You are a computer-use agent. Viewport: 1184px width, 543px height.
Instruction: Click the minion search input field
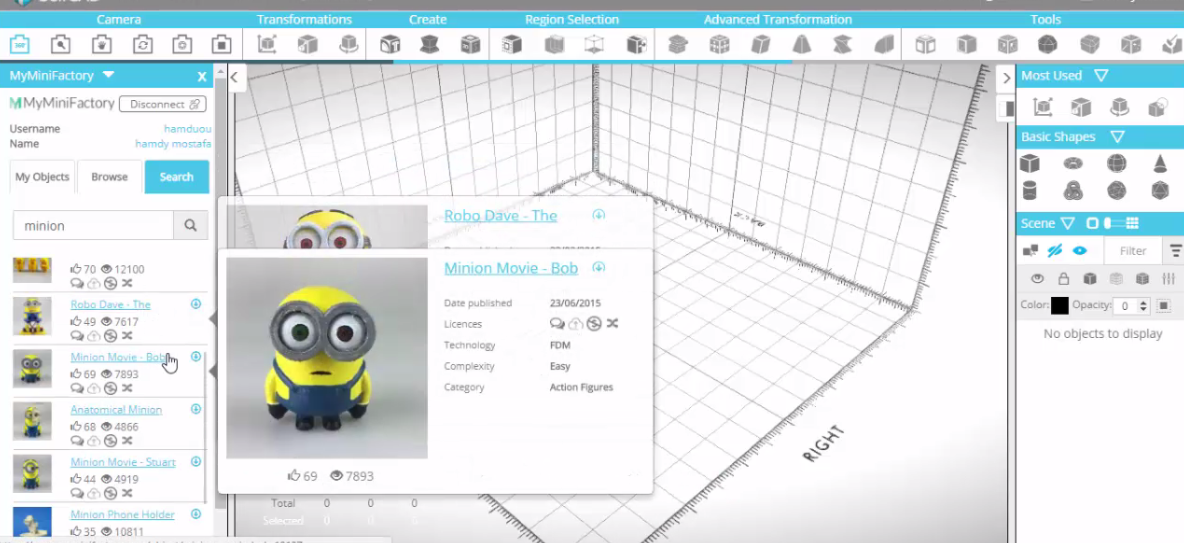[x=93, y=225]
